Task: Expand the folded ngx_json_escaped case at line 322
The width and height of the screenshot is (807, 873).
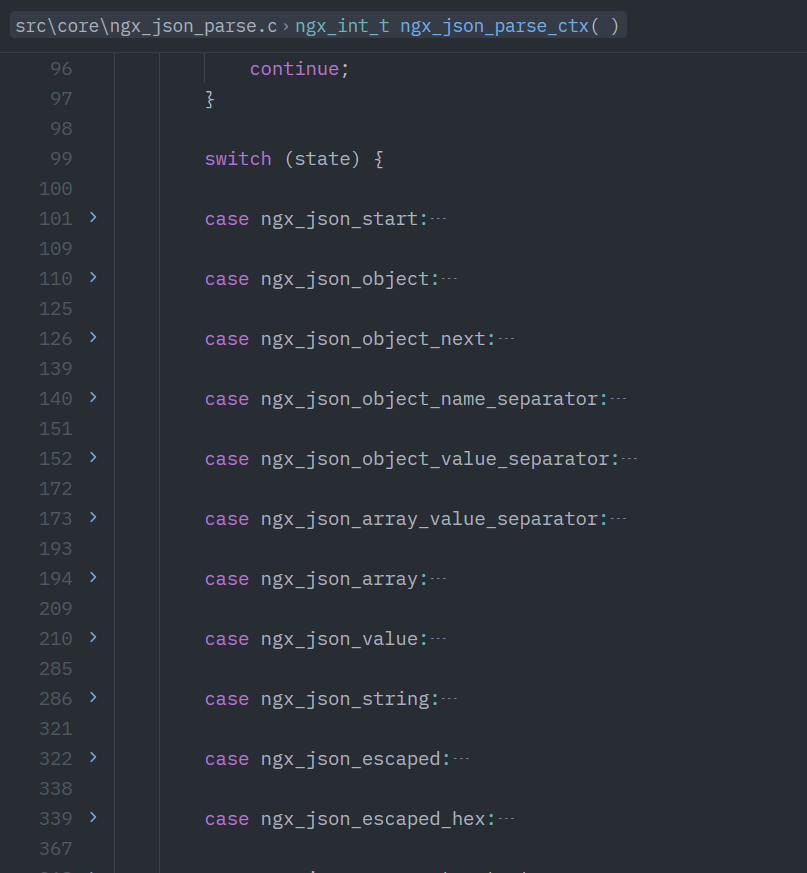Action: [x=94, y=758]
